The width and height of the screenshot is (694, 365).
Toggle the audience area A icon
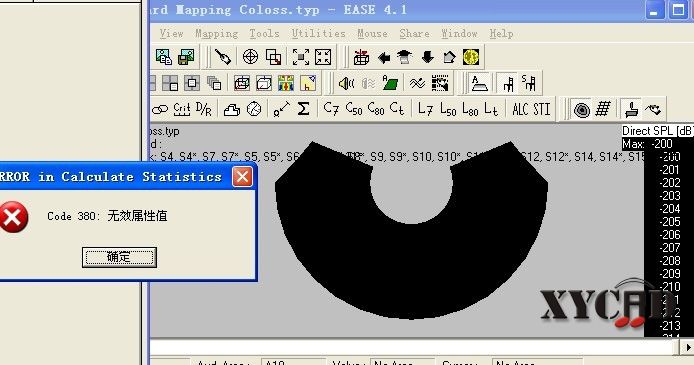(x=479, y=83)
